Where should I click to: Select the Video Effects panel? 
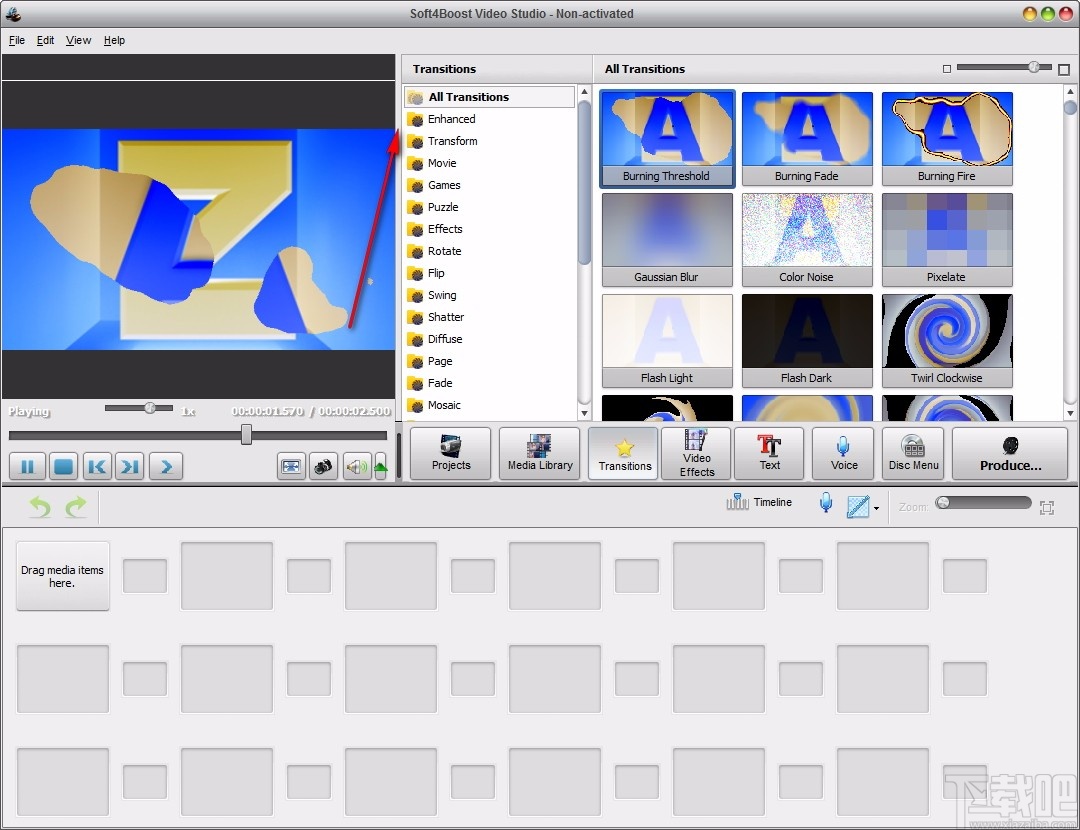(696, 453)
